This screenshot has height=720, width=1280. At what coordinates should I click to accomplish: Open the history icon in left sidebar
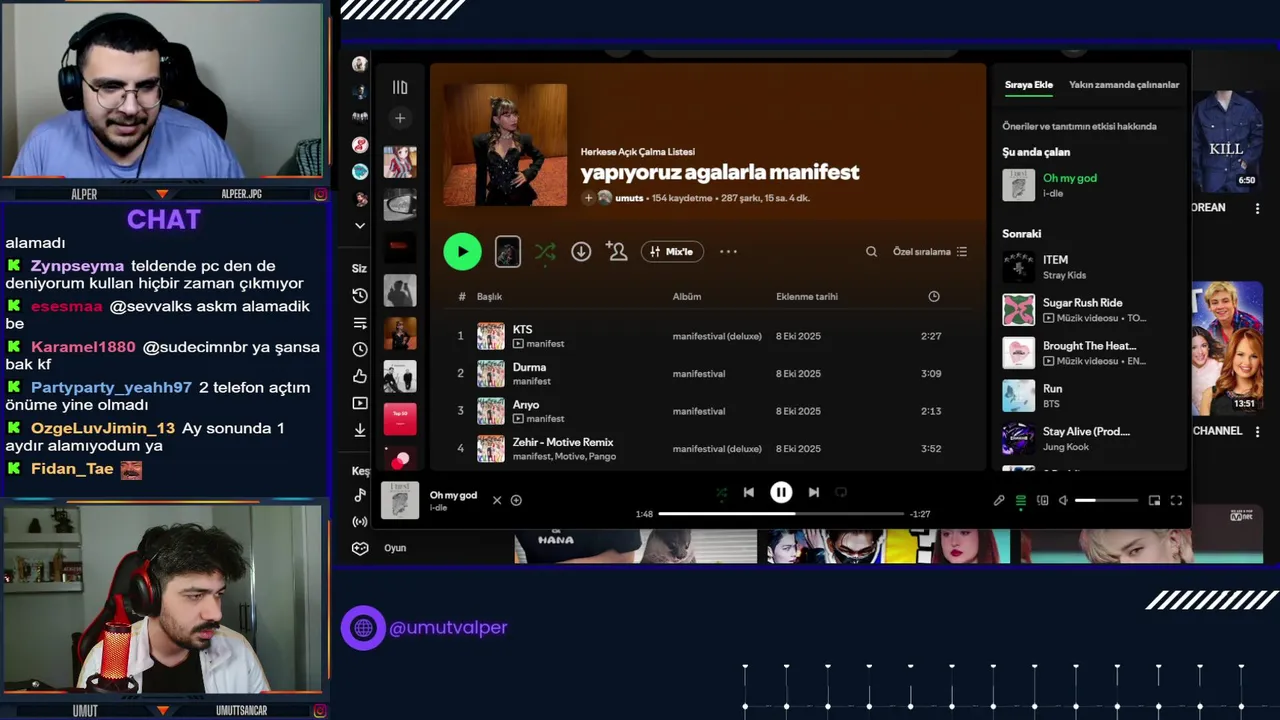(360, 296)
